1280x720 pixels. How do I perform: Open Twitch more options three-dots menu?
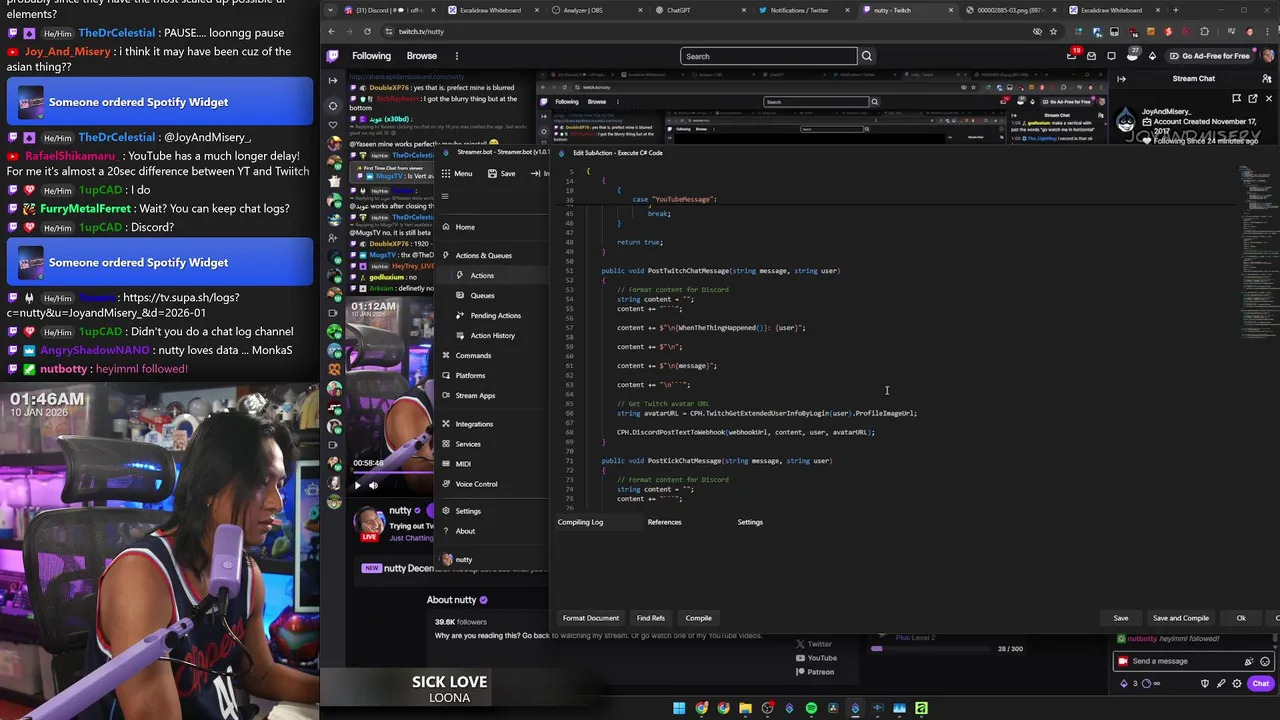(x=456, y=56)
